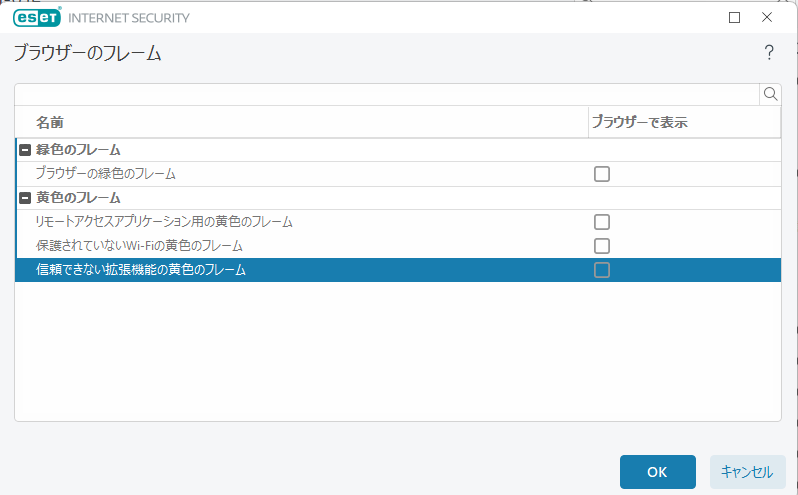This screenshot has height=495, width=798.
Task: Toggle リモートアクセスアプリケーション用の黄色のフレーム checkbox
Action: click(x=601, y=222)
